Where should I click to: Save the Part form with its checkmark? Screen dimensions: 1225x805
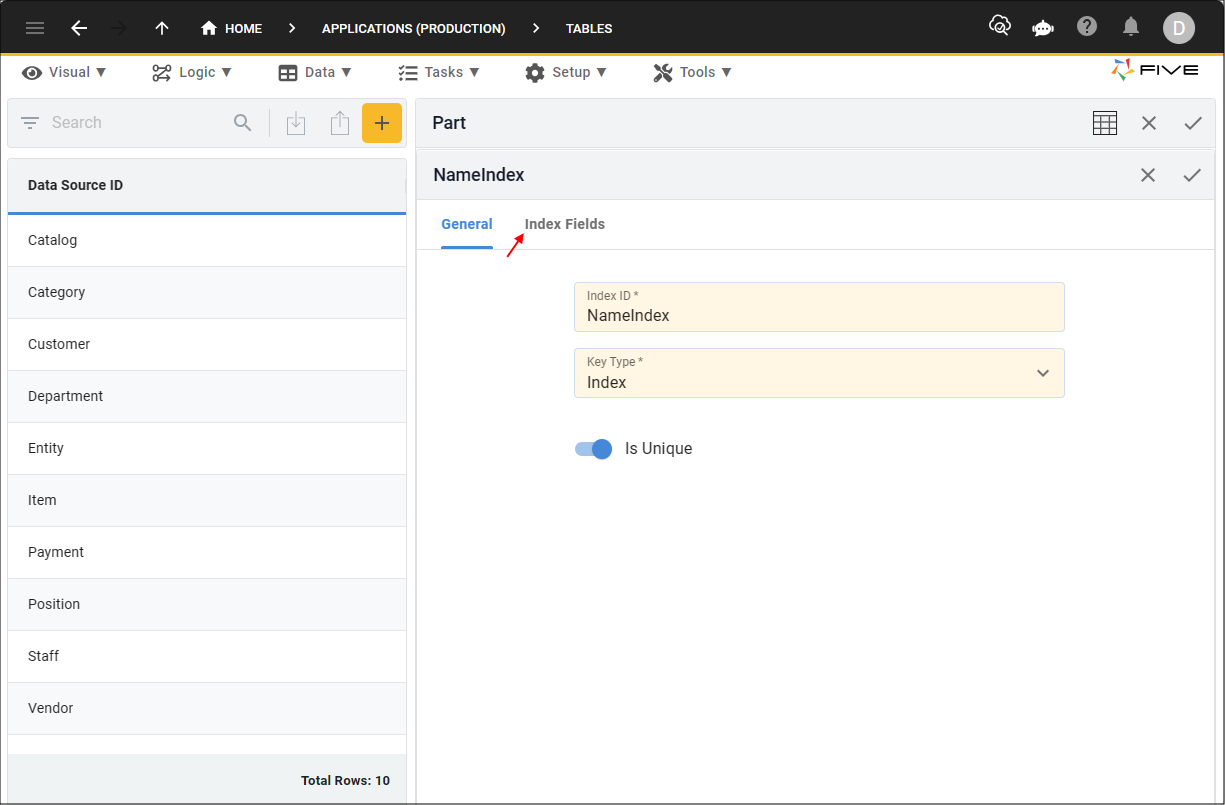tap(1193, 123)
